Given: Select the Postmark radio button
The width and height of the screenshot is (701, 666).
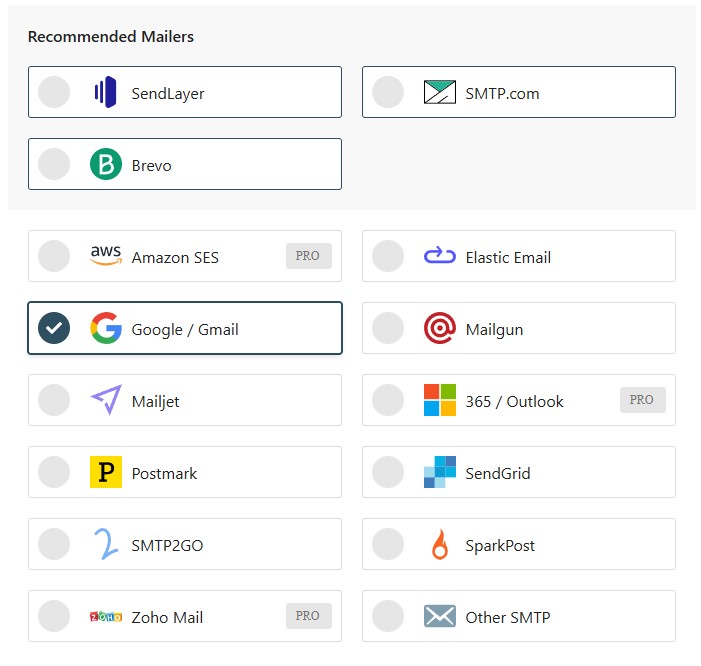Looking at the screenshot, I should pos(54,472).
